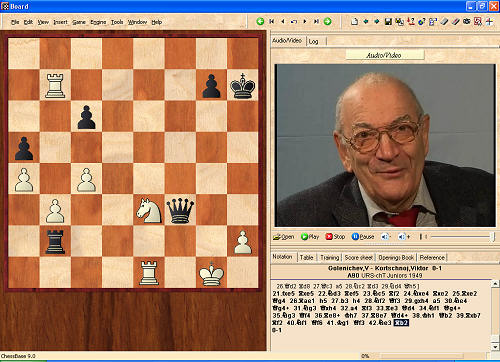Increase volume with the speaker plus icon
Image resolution: width=500 pixels, height=362 pixels.
[x=403, y=237]
